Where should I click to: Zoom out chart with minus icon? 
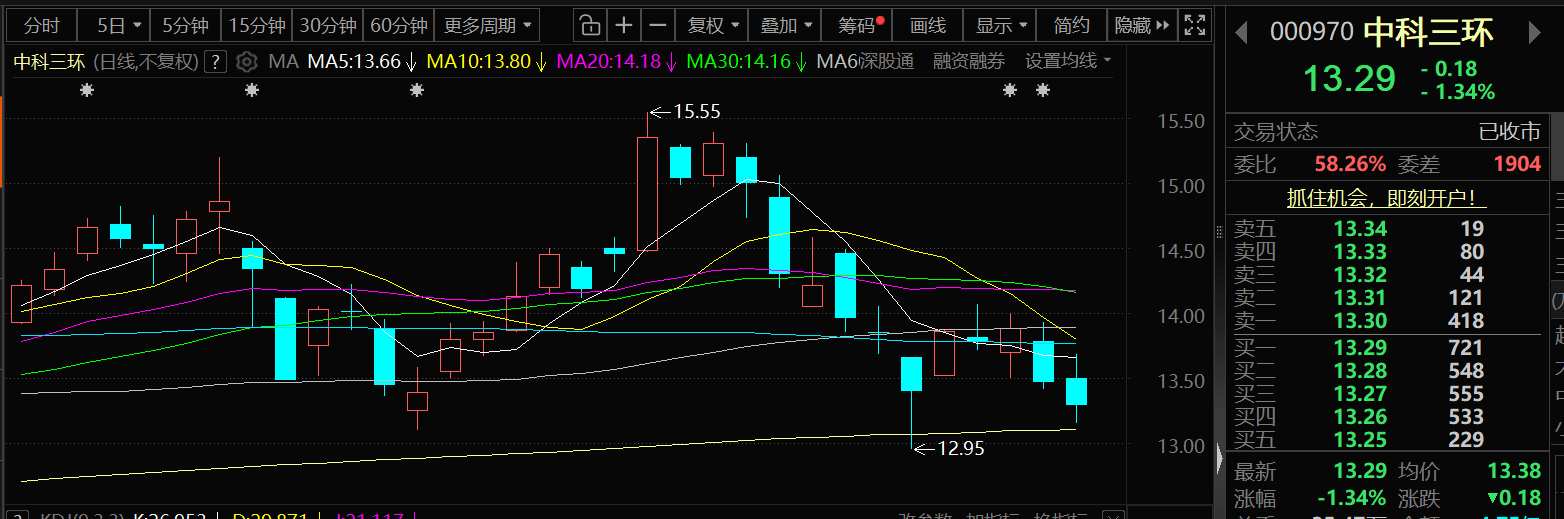(657, 26)
